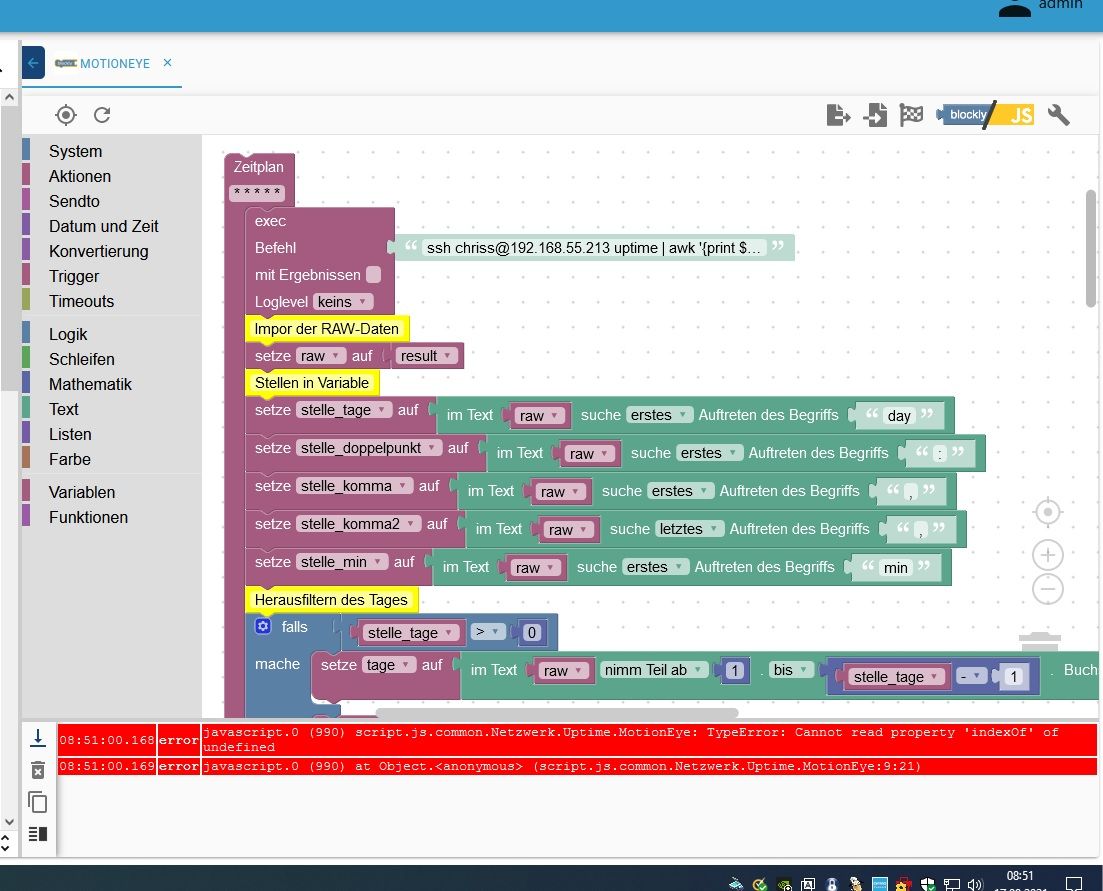Image resolution: width=1103 pixels, height=891 pixels.
Task: Open the Trigger block category
Action: point(75,276)
